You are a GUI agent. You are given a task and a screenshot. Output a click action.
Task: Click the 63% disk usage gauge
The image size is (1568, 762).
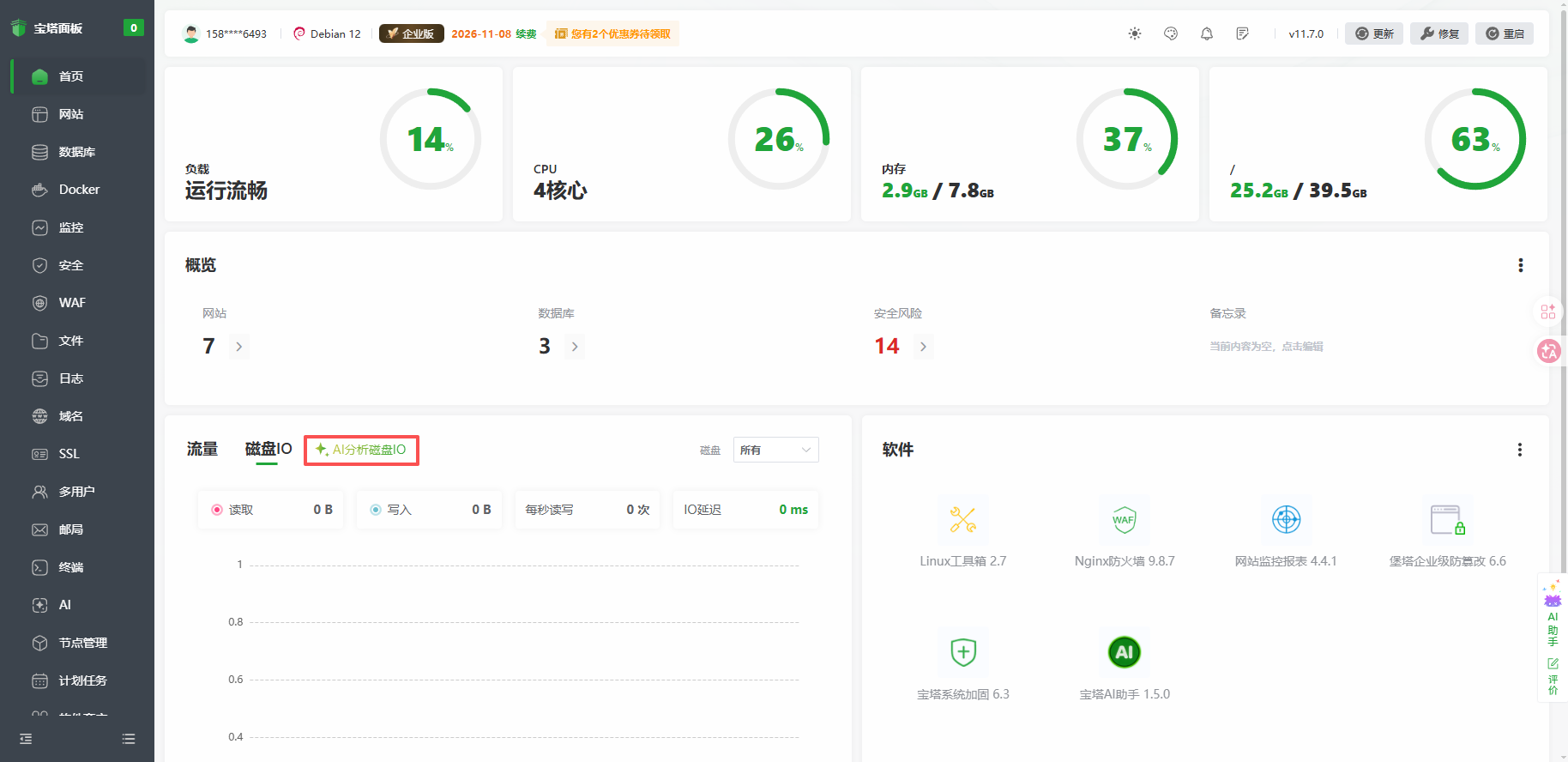[1475, 139]
